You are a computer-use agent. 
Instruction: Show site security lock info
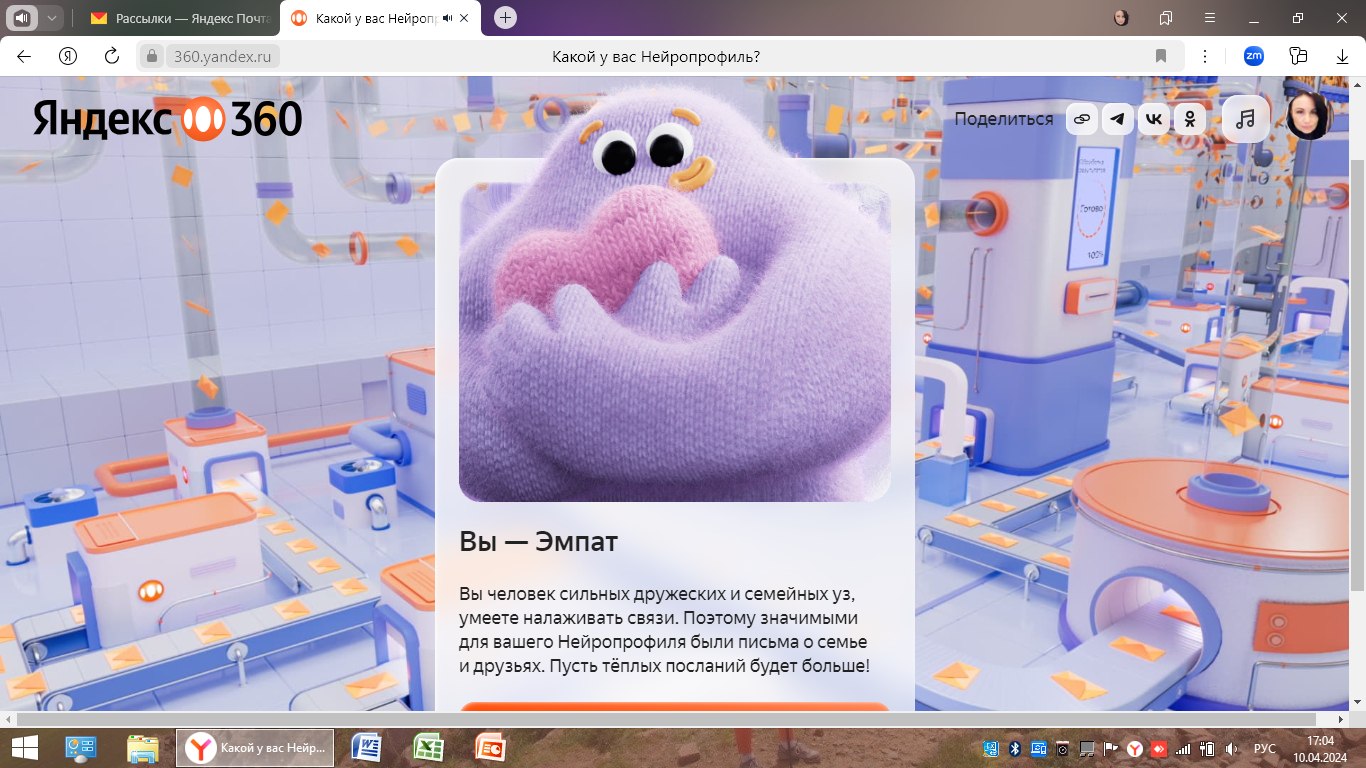152,56
